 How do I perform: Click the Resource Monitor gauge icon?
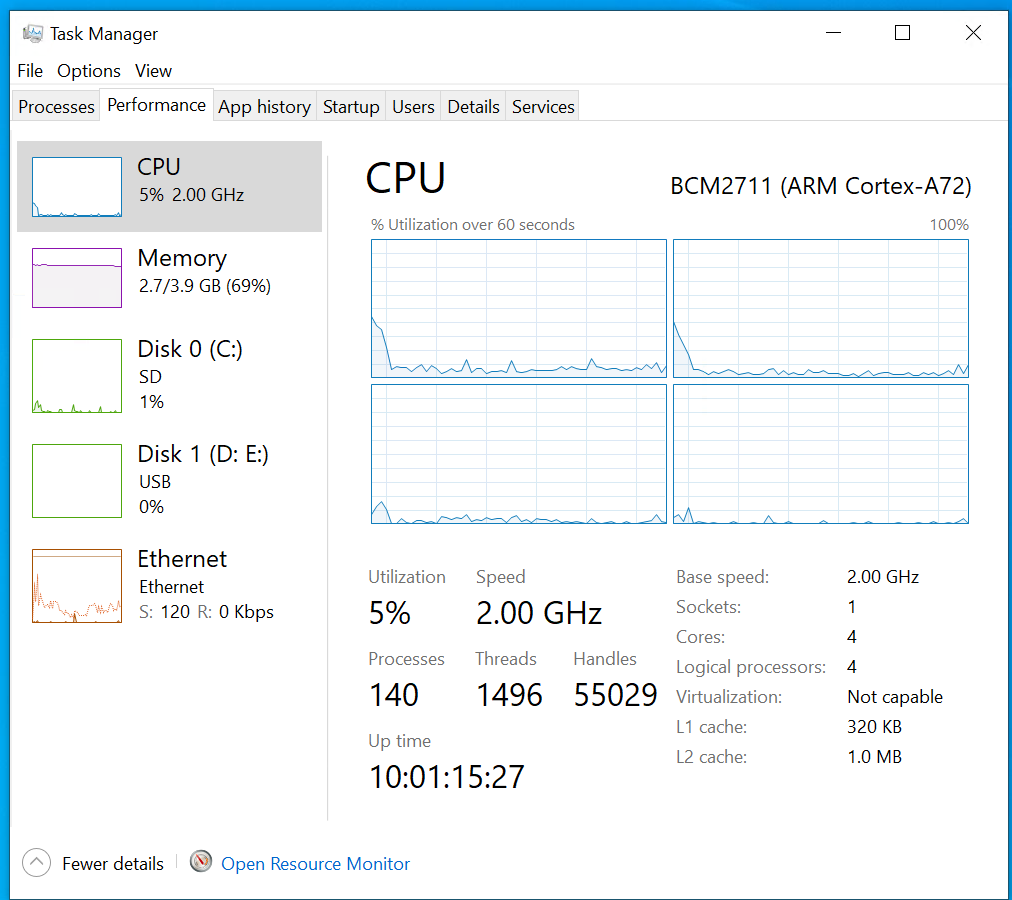click(x=201, y=862)
